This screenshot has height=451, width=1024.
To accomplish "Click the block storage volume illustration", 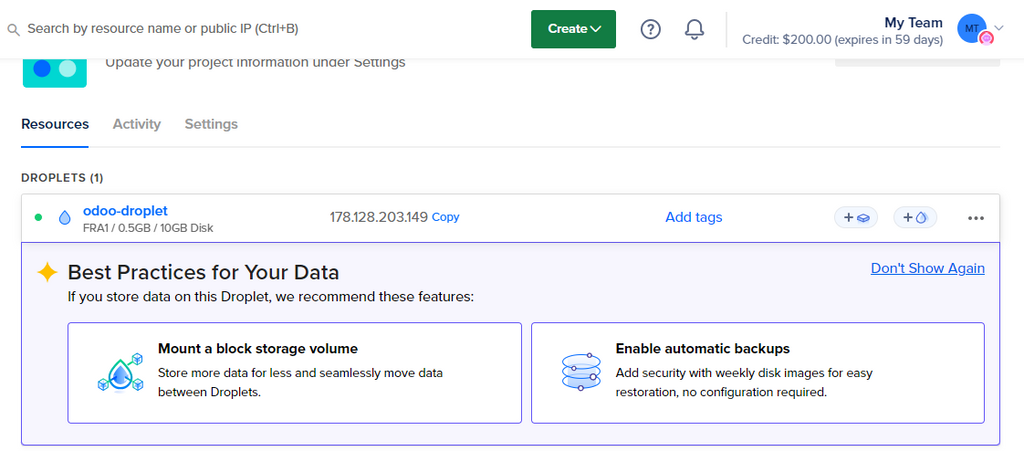I will [118, 372].
